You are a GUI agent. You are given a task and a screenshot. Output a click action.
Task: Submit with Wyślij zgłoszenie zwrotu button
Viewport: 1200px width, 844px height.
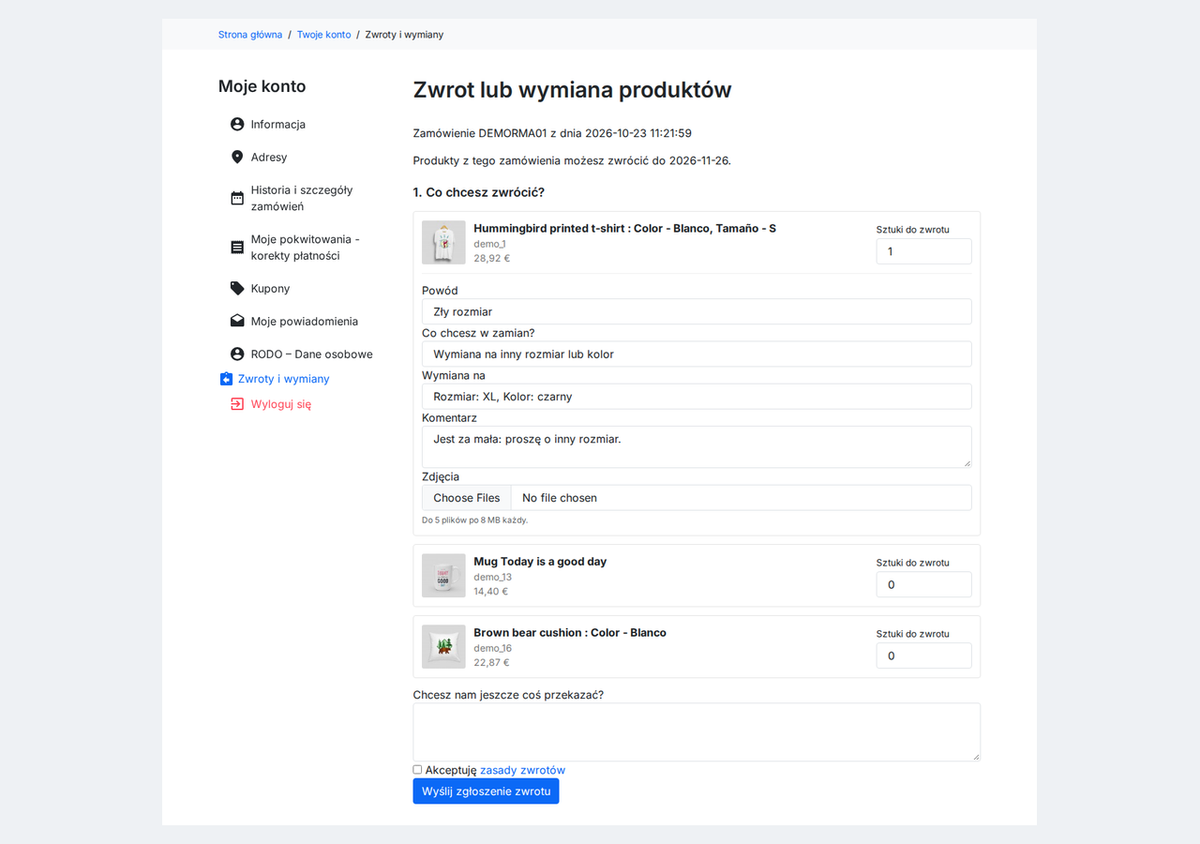point(486,791)
